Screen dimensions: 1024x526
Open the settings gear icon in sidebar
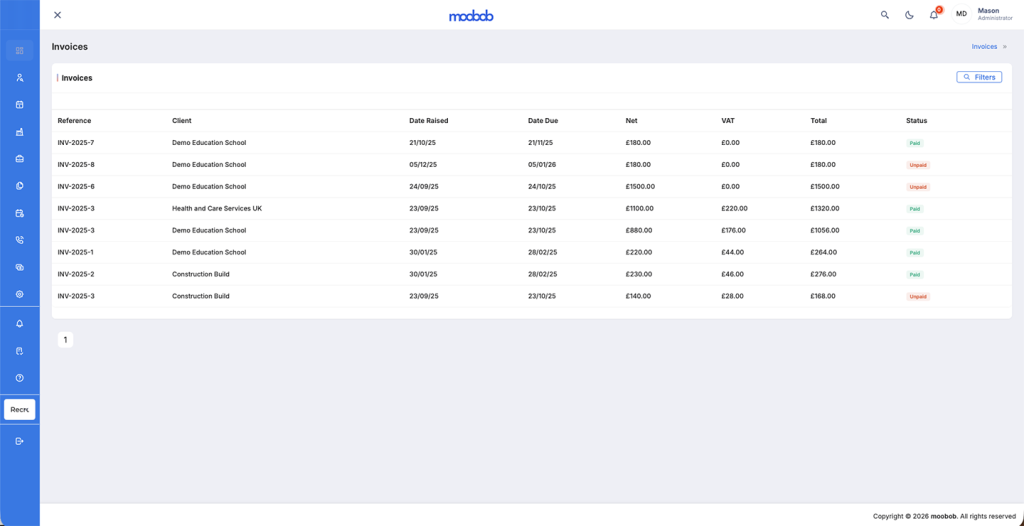[19, 294]
